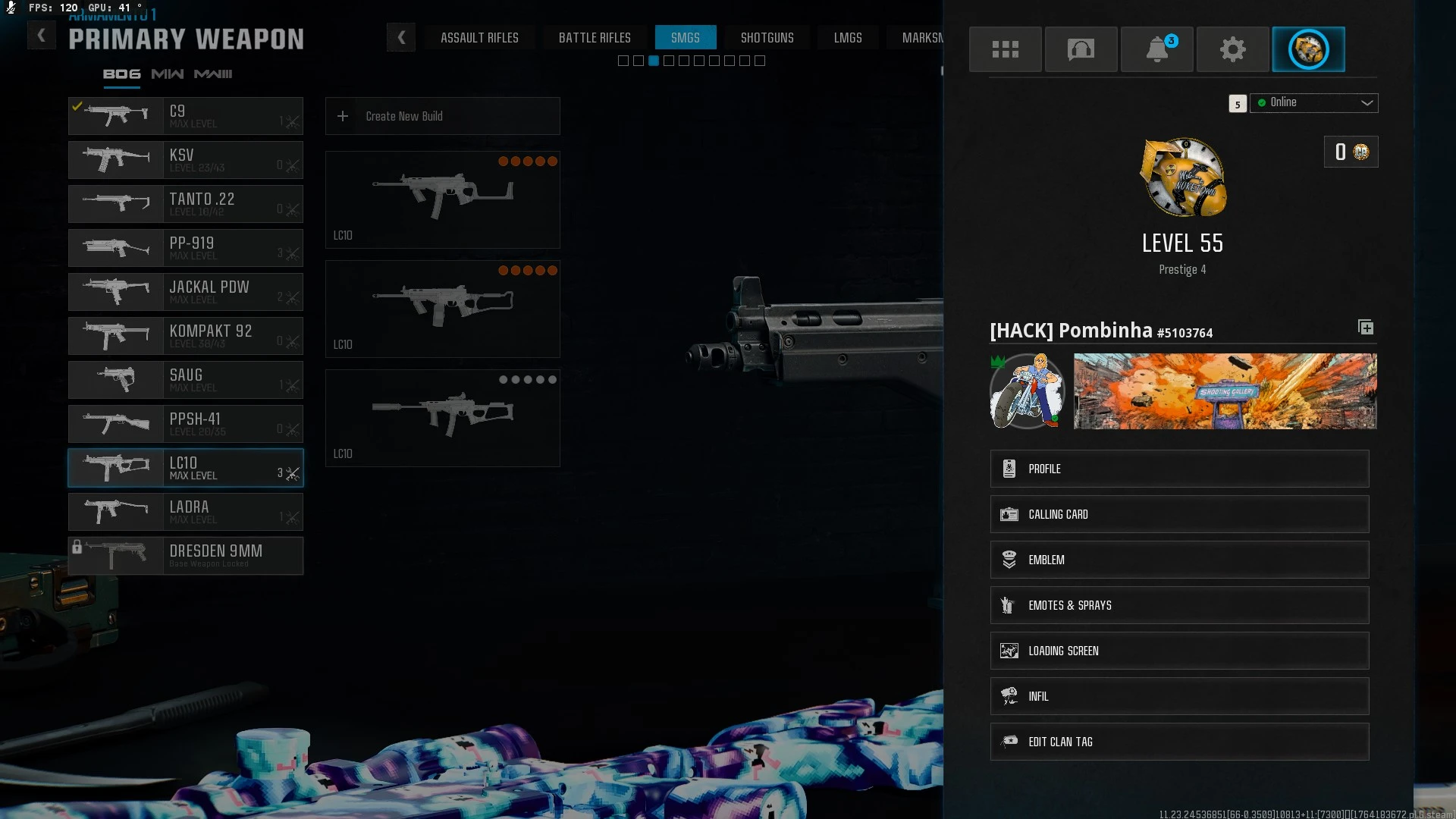The height and width of the screenshot is (819, 1456).
Task: Open the Calling Card menu
Action: (1178, 514)
